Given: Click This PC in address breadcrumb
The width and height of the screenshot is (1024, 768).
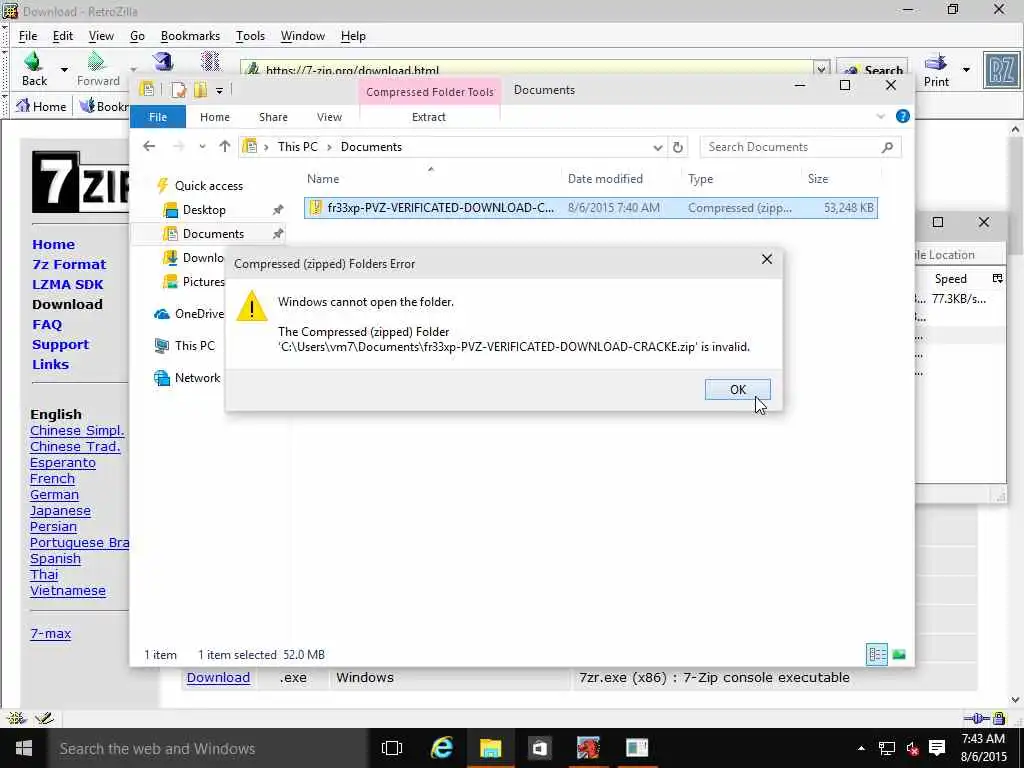Looking at the screenshot, I should (297, 147).
